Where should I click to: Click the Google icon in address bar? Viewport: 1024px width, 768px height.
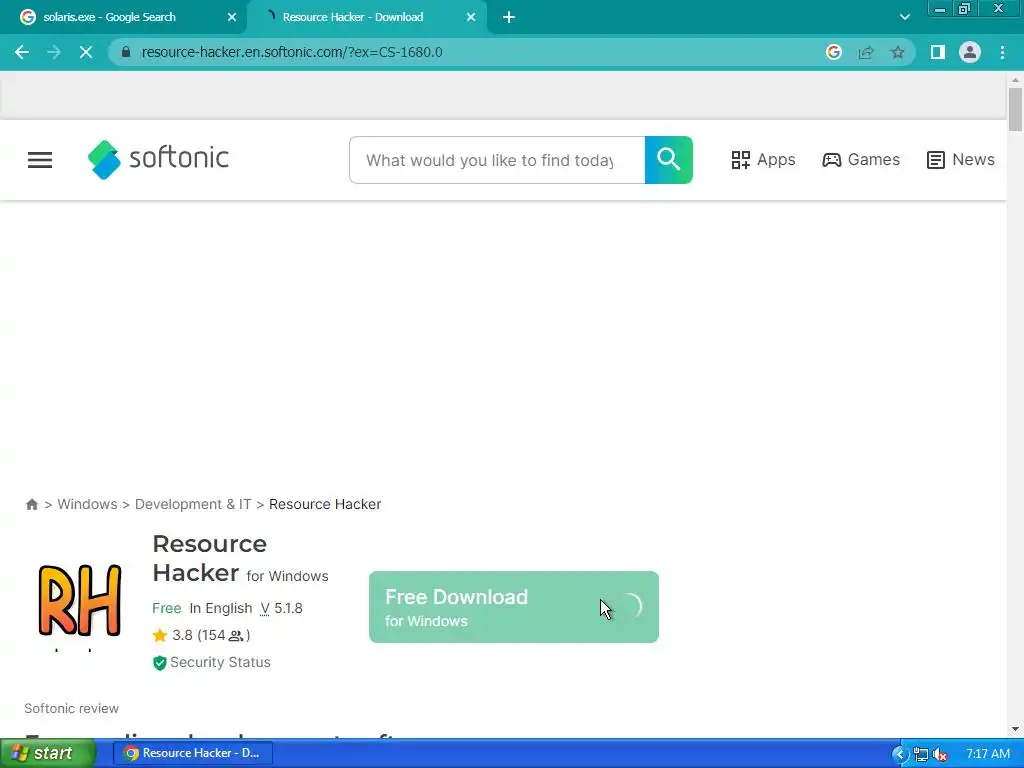click(x=833, y=52)
